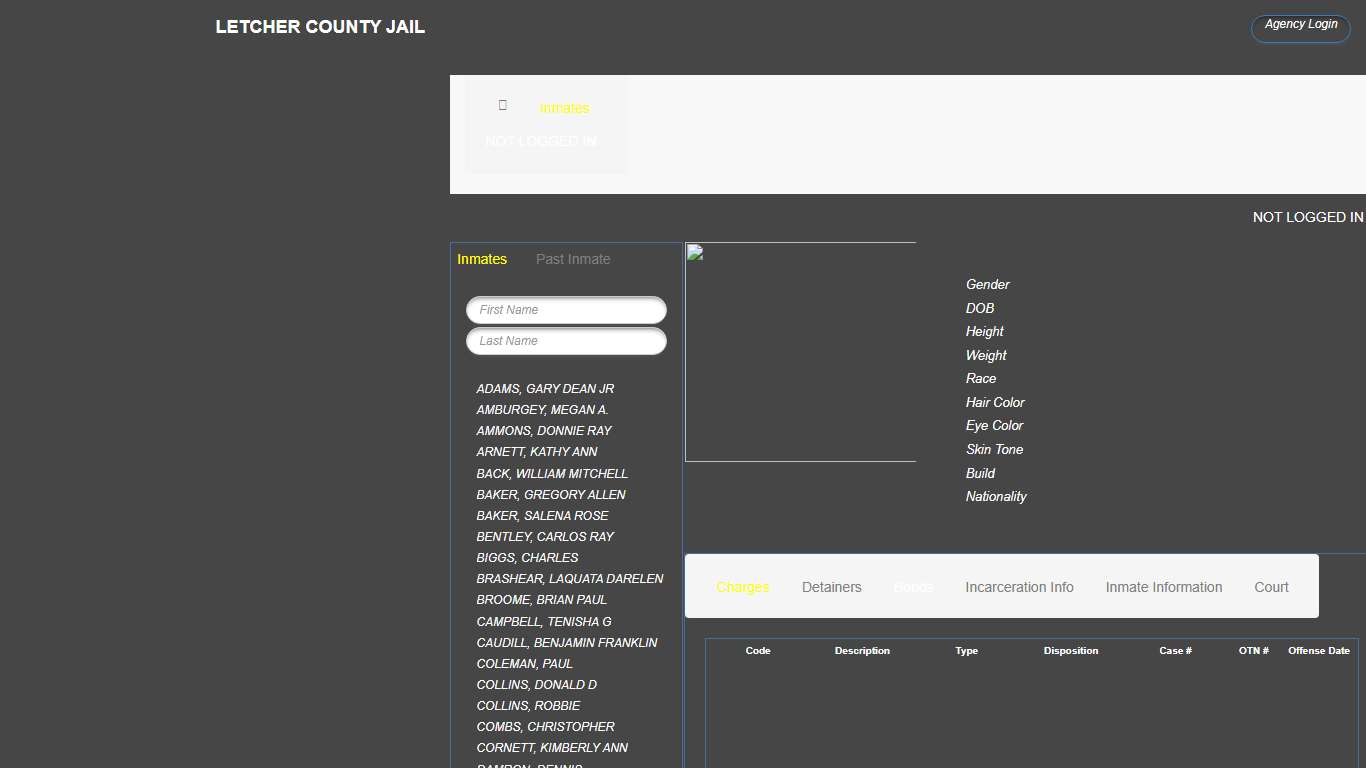1366x768 pixels.
Task: Select CAUDILL, BENJAMIN FRANKLIN from the list
Action: tap(567, 642)
